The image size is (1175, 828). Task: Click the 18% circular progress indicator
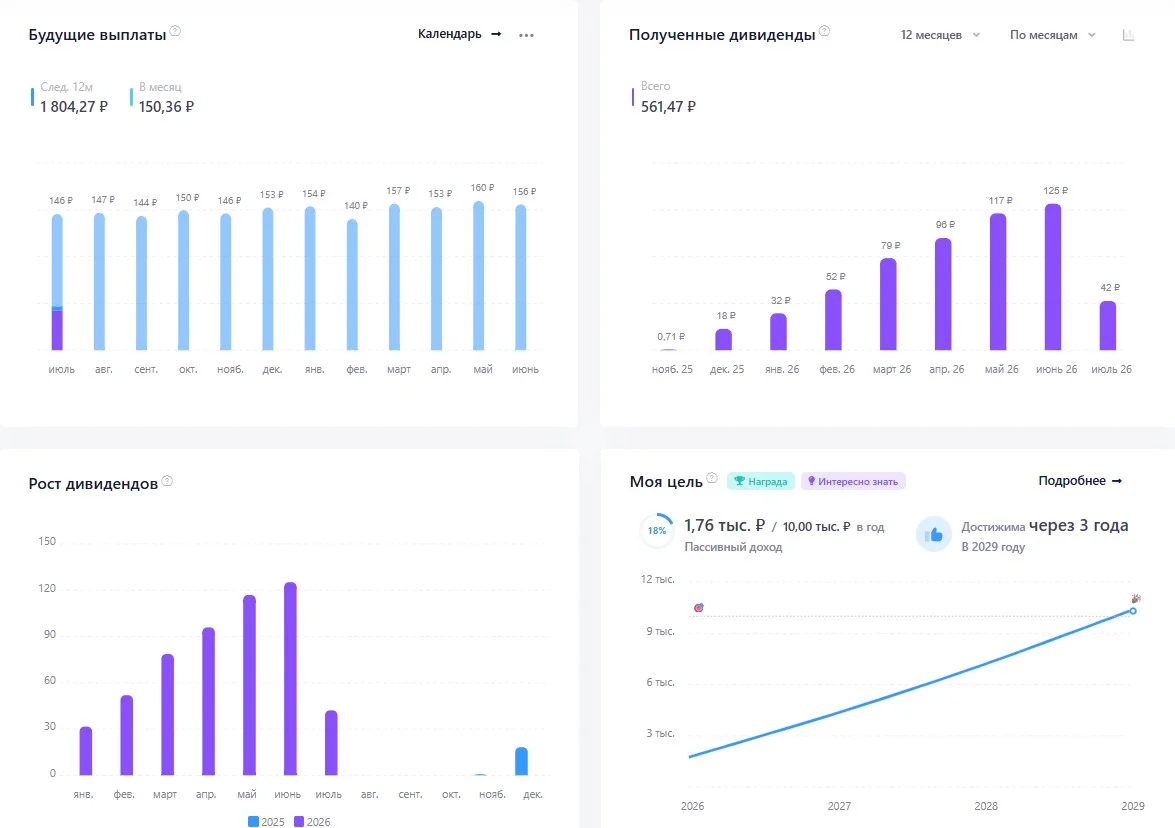click(657, 531)
